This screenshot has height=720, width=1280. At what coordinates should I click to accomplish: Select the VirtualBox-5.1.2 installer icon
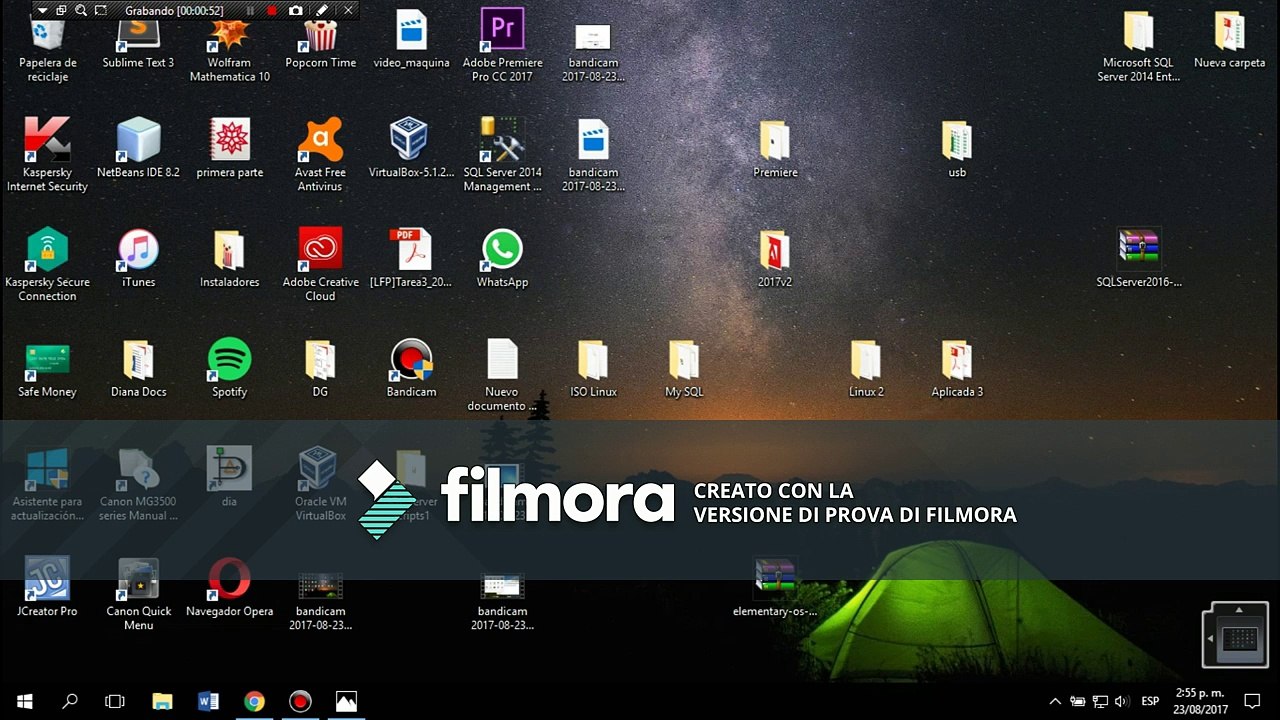click(x=411, y=149)
